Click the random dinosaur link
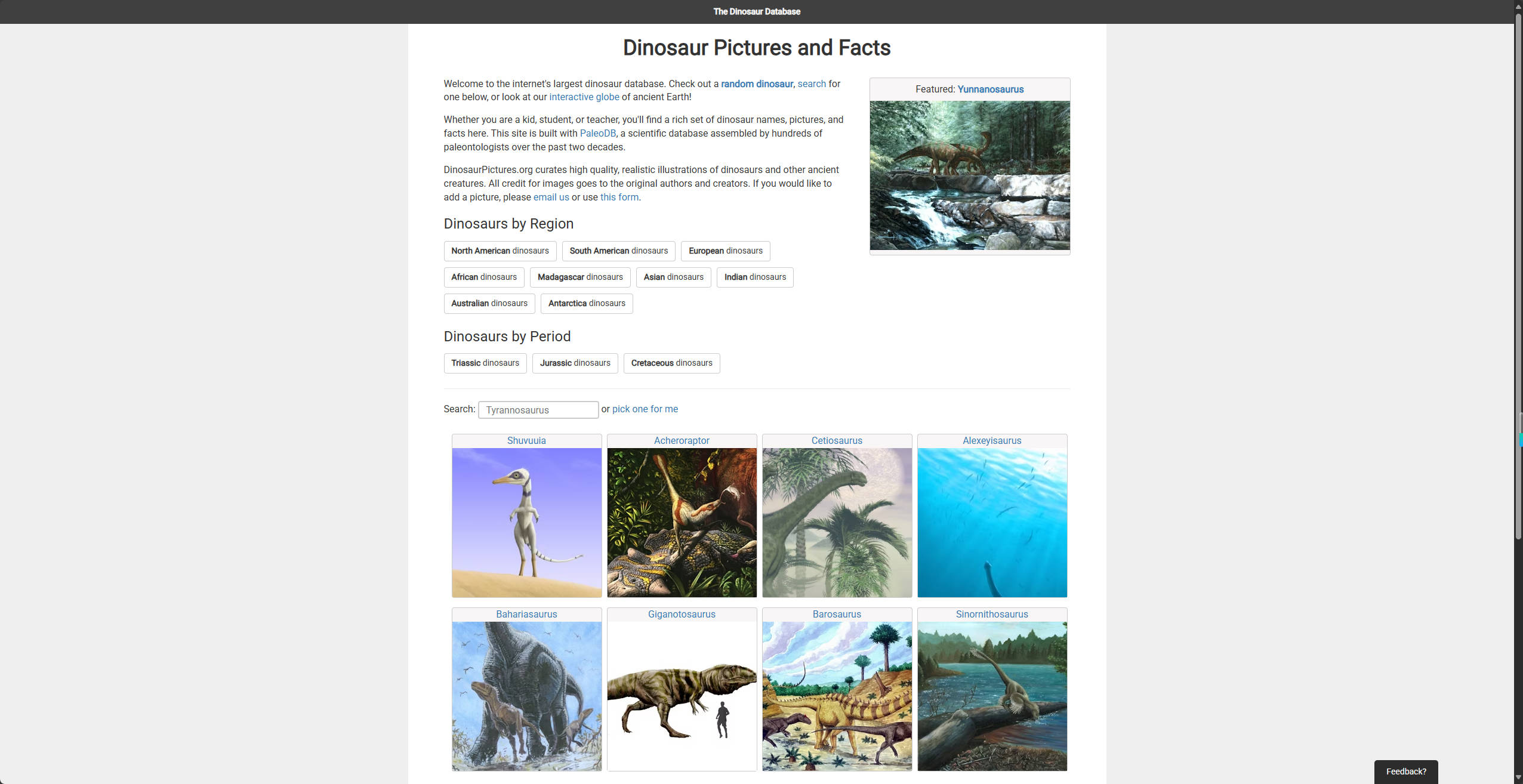This screenshot has height=784, width=1523. [757, 84]
